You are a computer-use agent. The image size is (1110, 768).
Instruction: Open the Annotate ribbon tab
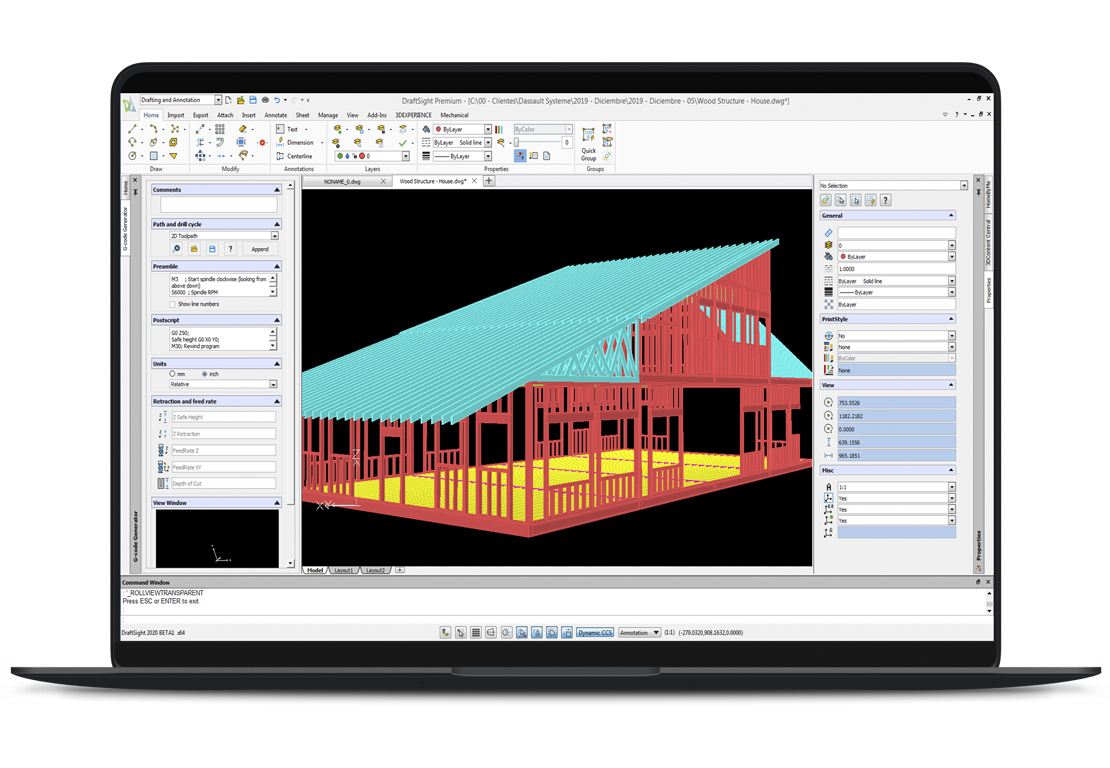point(275,115)
